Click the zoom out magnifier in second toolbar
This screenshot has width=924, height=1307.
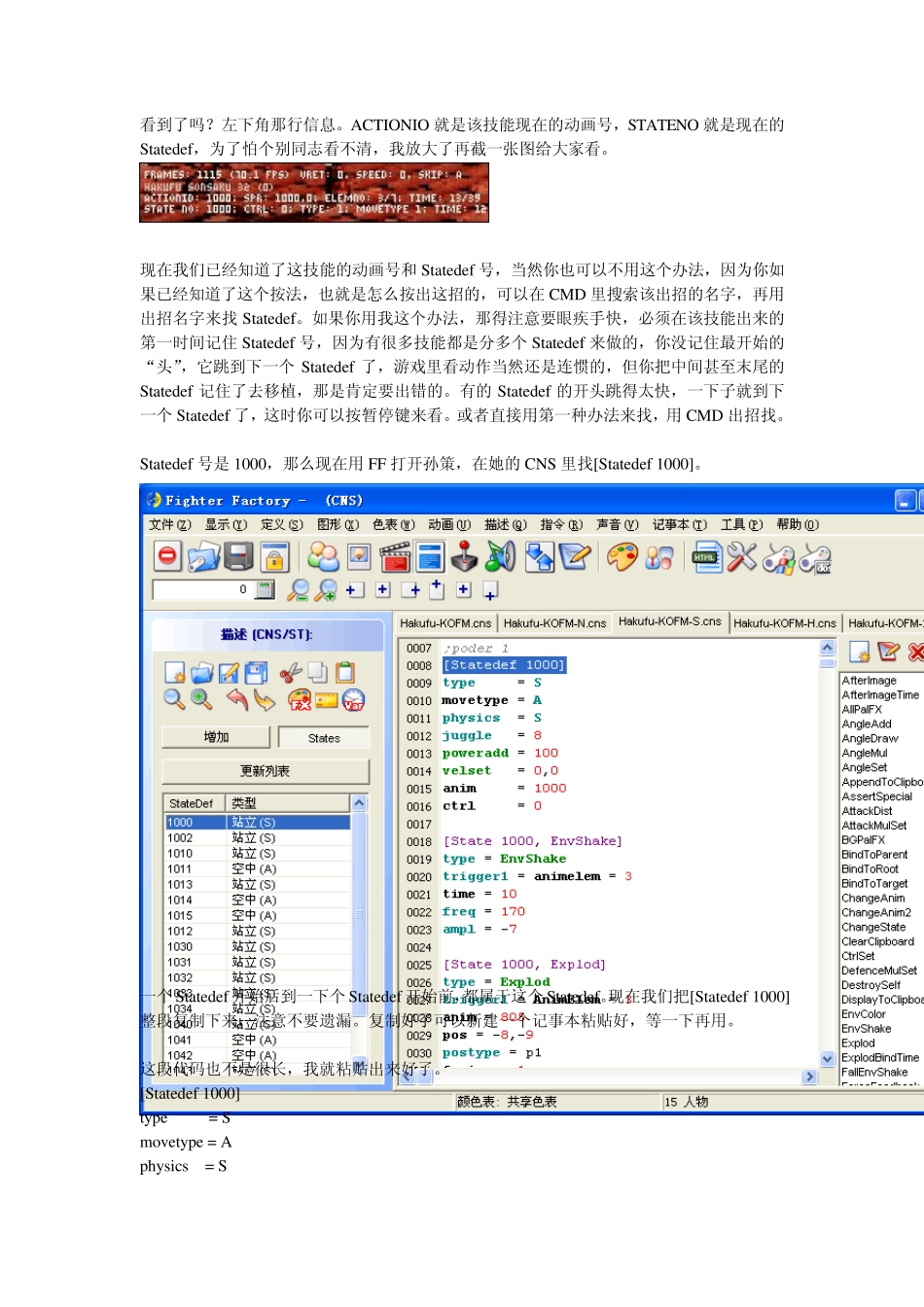[299, 589]
